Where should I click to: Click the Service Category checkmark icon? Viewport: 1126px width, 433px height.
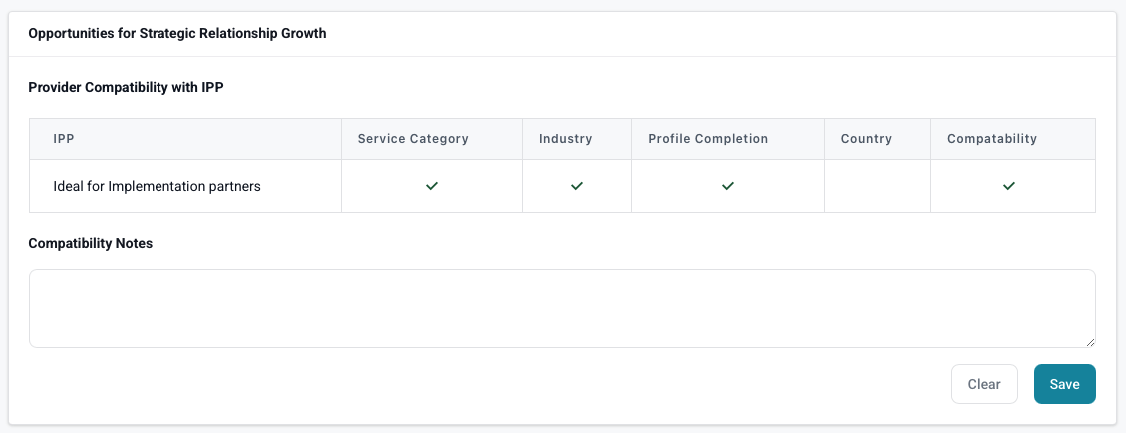432,186
